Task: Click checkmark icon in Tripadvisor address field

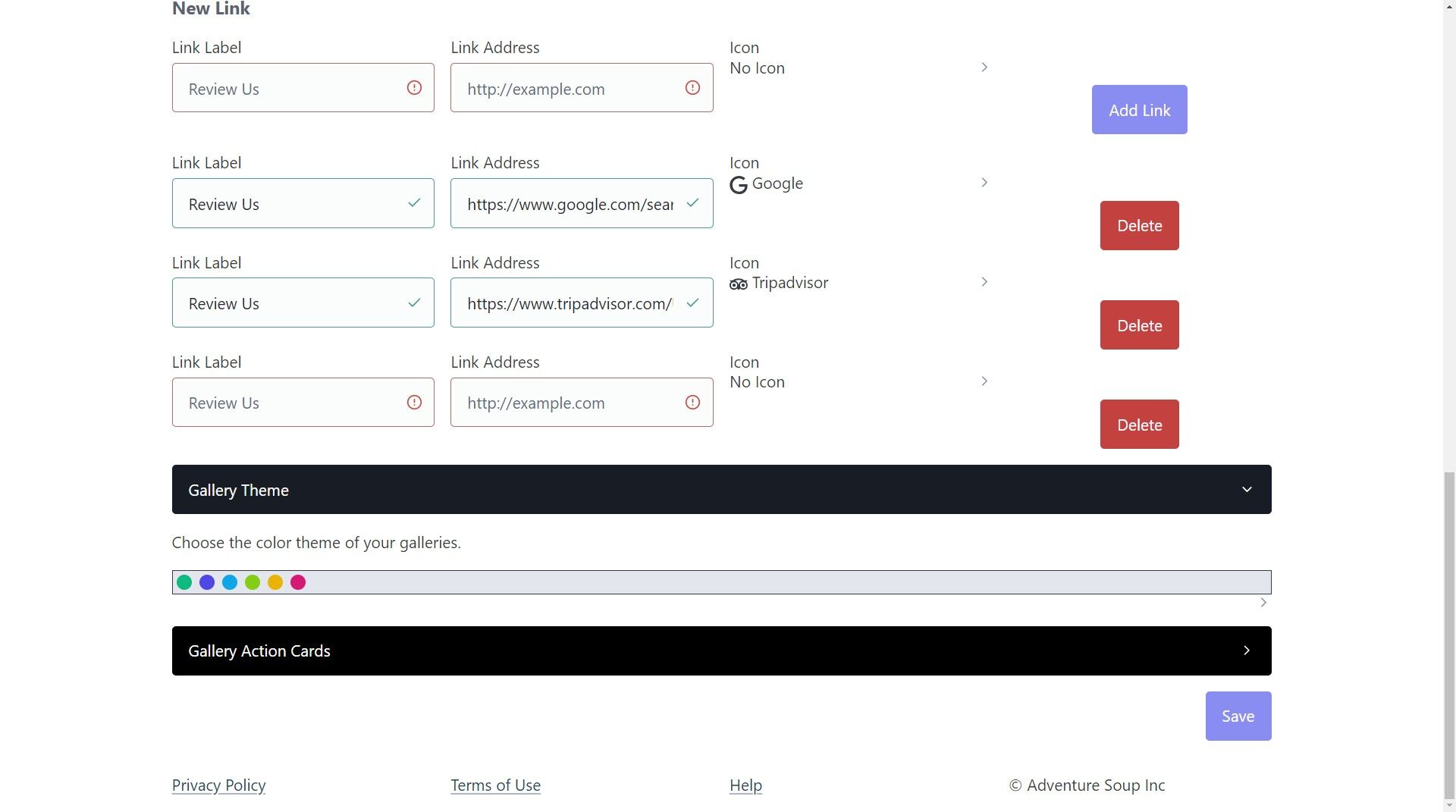Action: (692, 303)
